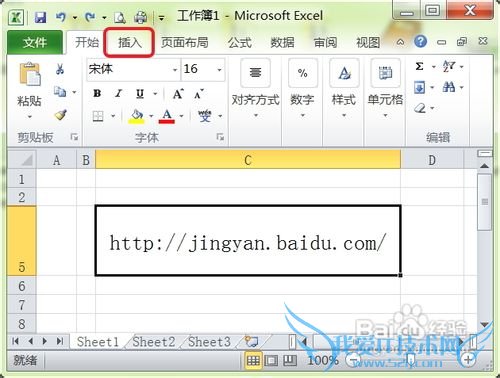The image size is (500, 378).
Task: Switch to the 开始 (Home) tab
Action: 87,42
